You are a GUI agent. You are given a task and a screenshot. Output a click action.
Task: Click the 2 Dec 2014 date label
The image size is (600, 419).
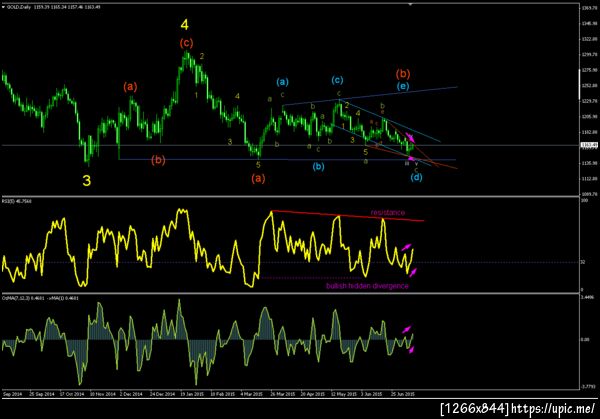[131, 394]
